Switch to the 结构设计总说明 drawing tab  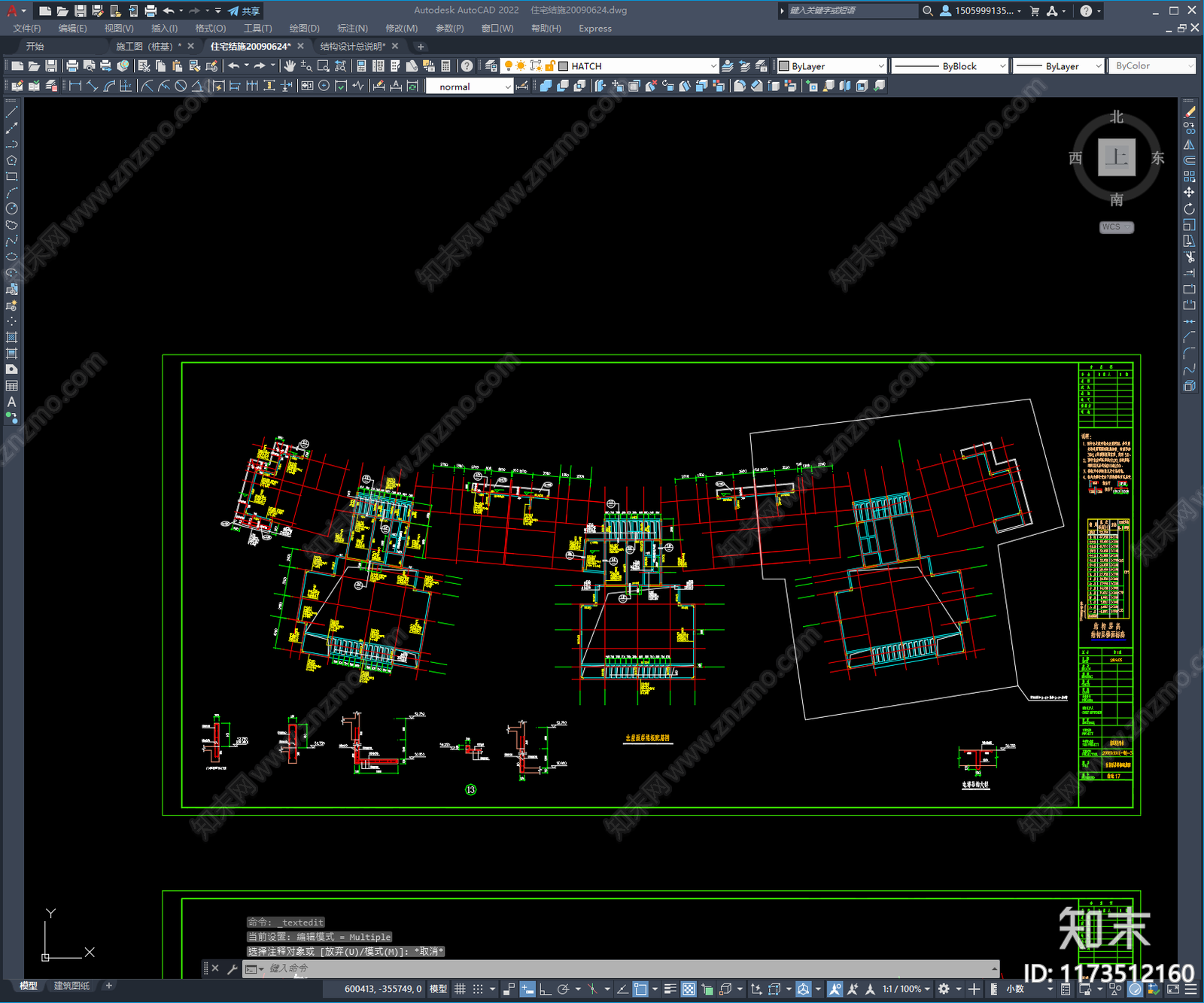pyautogui.click(x=352, y=47)
